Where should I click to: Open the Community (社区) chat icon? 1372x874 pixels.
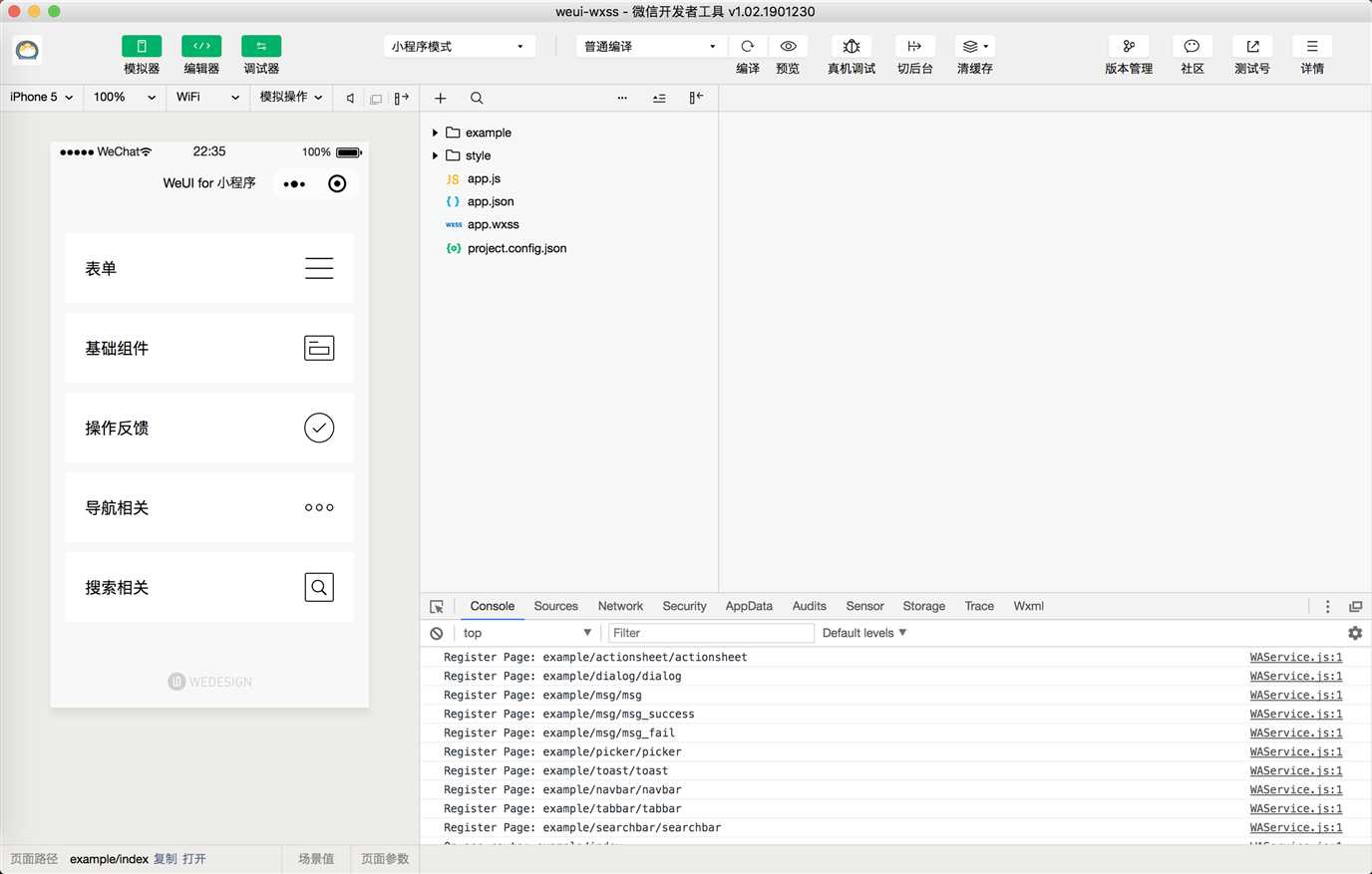1192,47
